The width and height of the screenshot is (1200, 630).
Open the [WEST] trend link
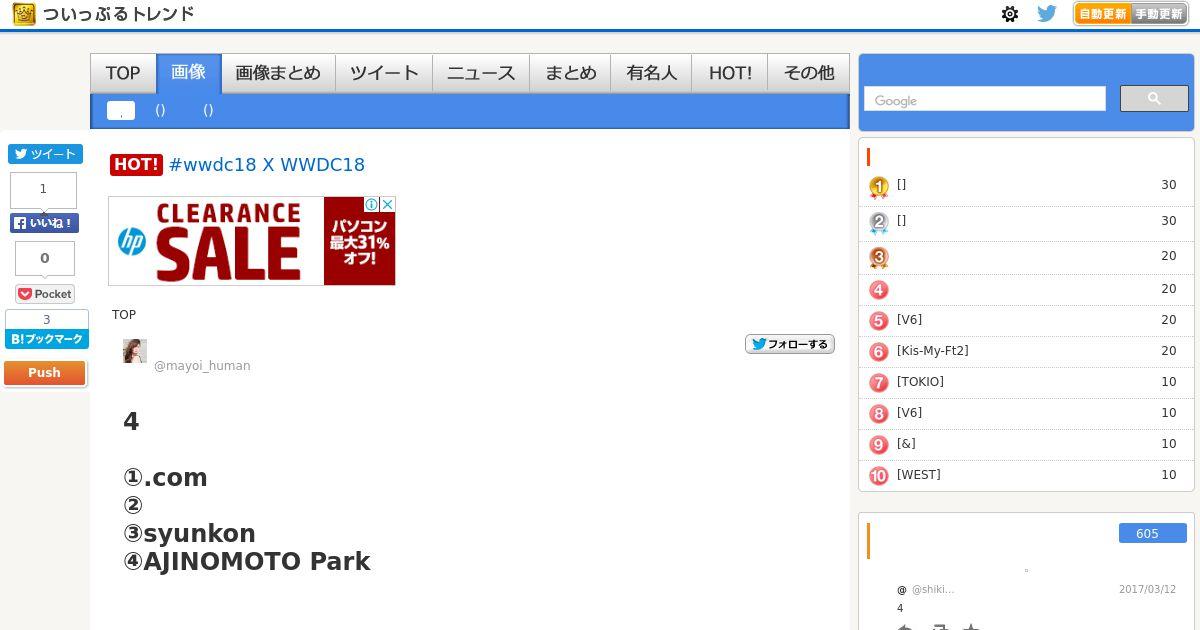point(919,475)
